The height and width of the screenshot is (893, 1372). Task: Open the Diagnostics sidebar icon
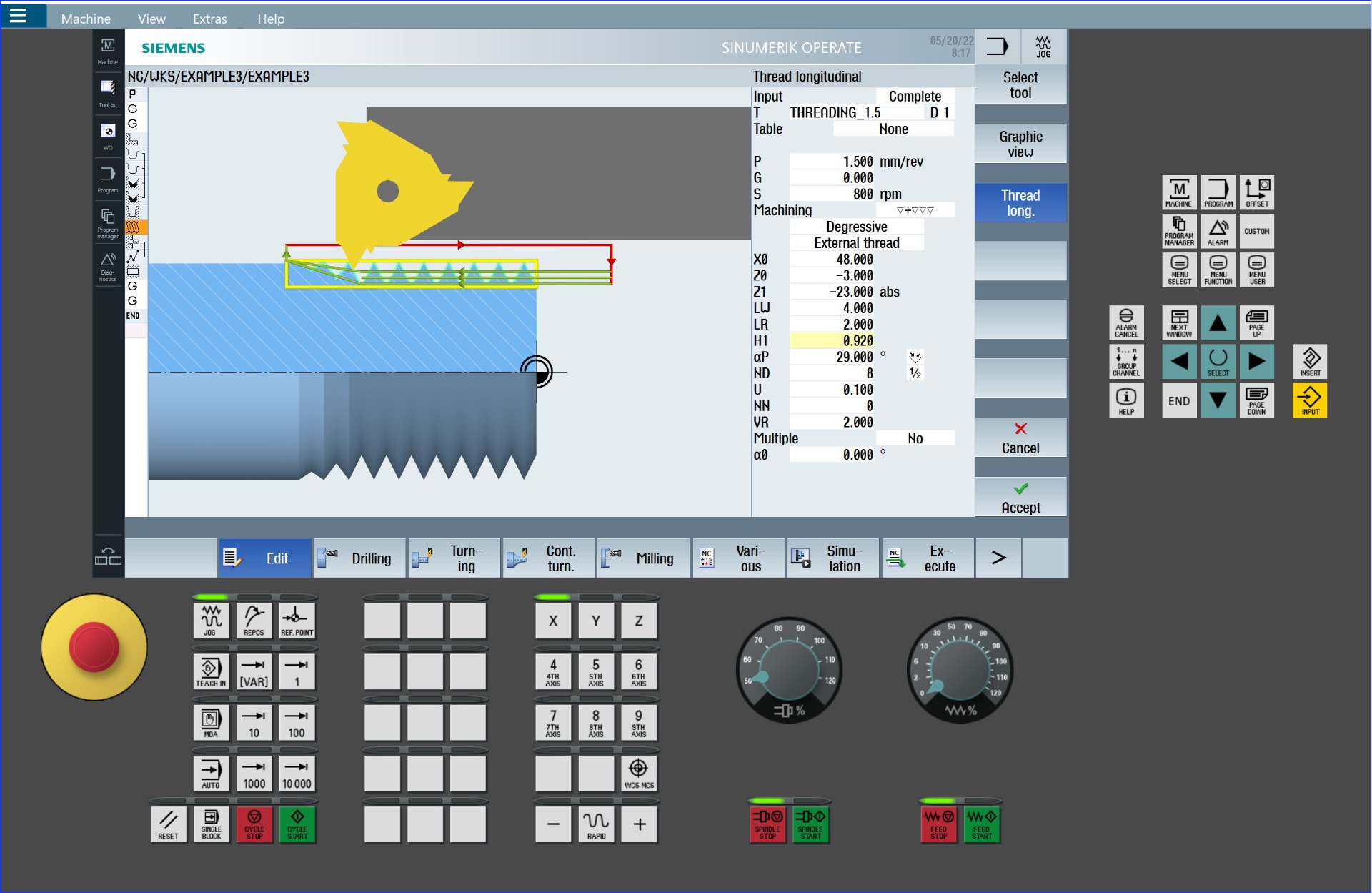[x=108, y=266]
